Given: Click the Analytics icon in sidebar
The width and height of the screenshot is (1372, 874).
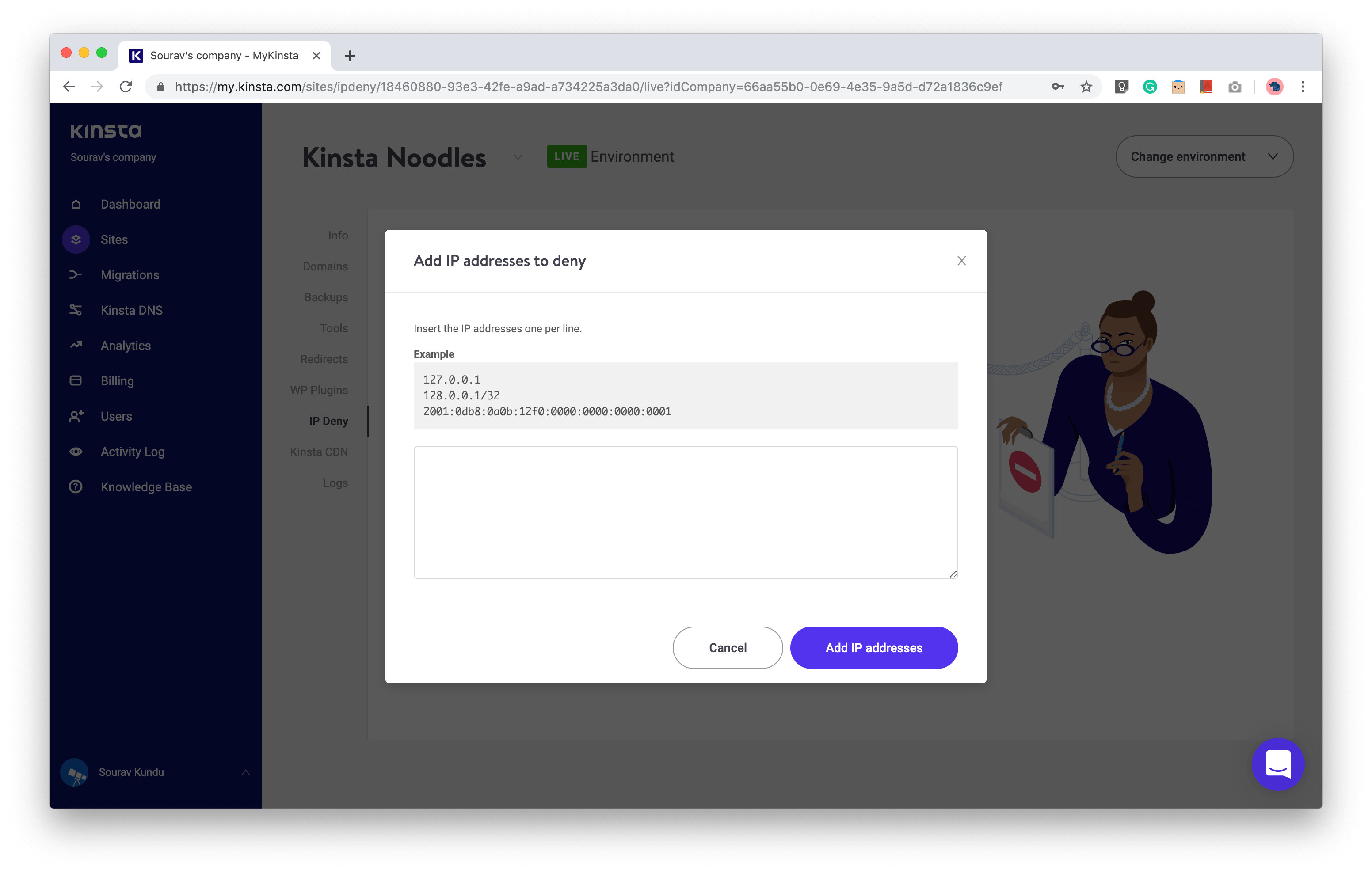Looking at the screenshot, I should click(x=77, y=345).
